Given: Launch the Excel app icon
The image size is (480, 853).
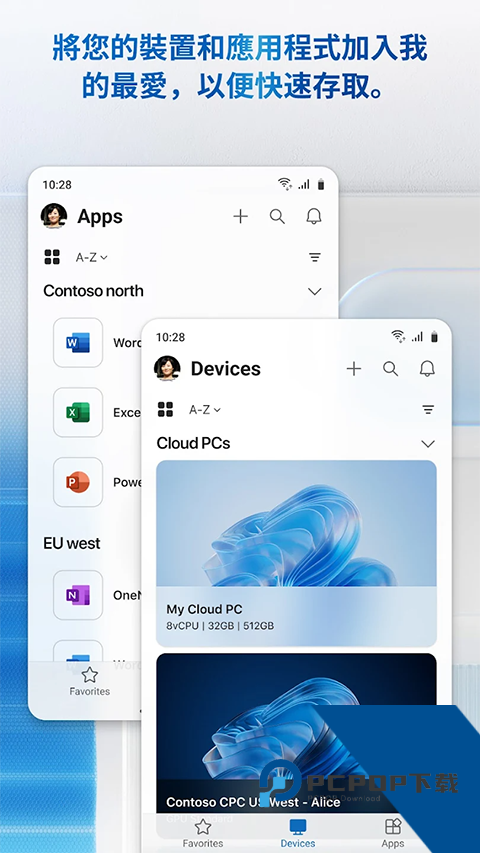Looking at the screenshot, I should coord(78,412).
